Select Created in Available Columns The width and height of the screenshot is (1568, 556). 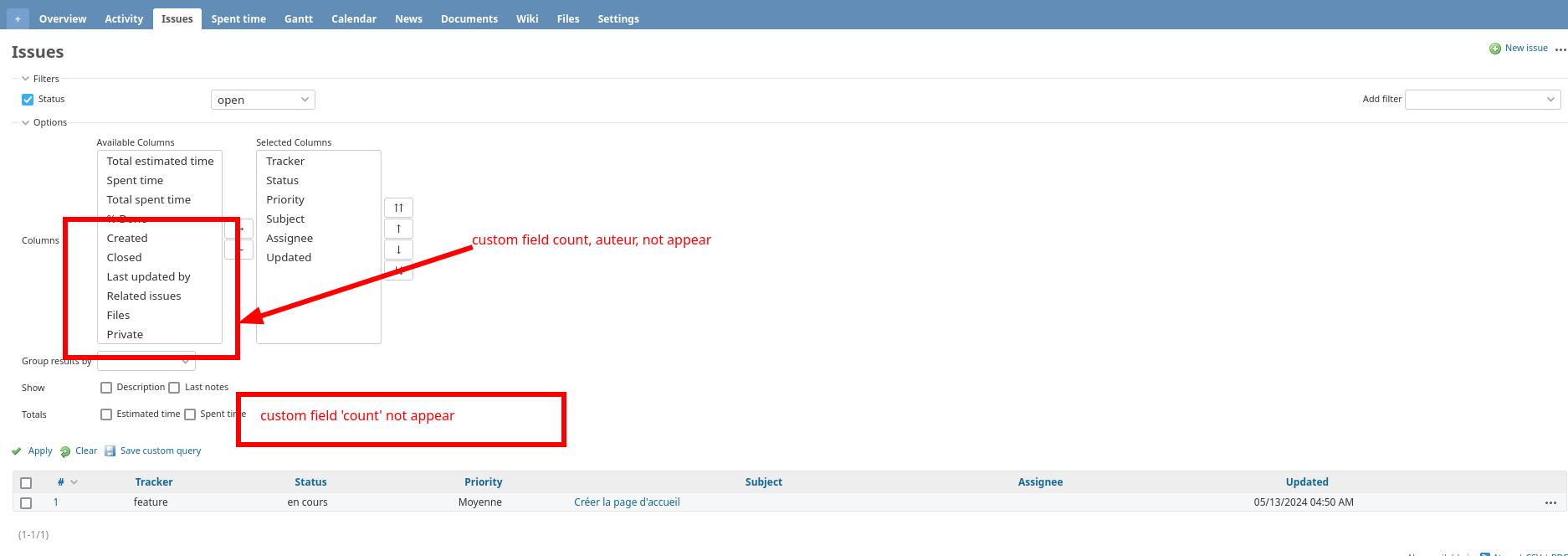click(x=160, y=238)
